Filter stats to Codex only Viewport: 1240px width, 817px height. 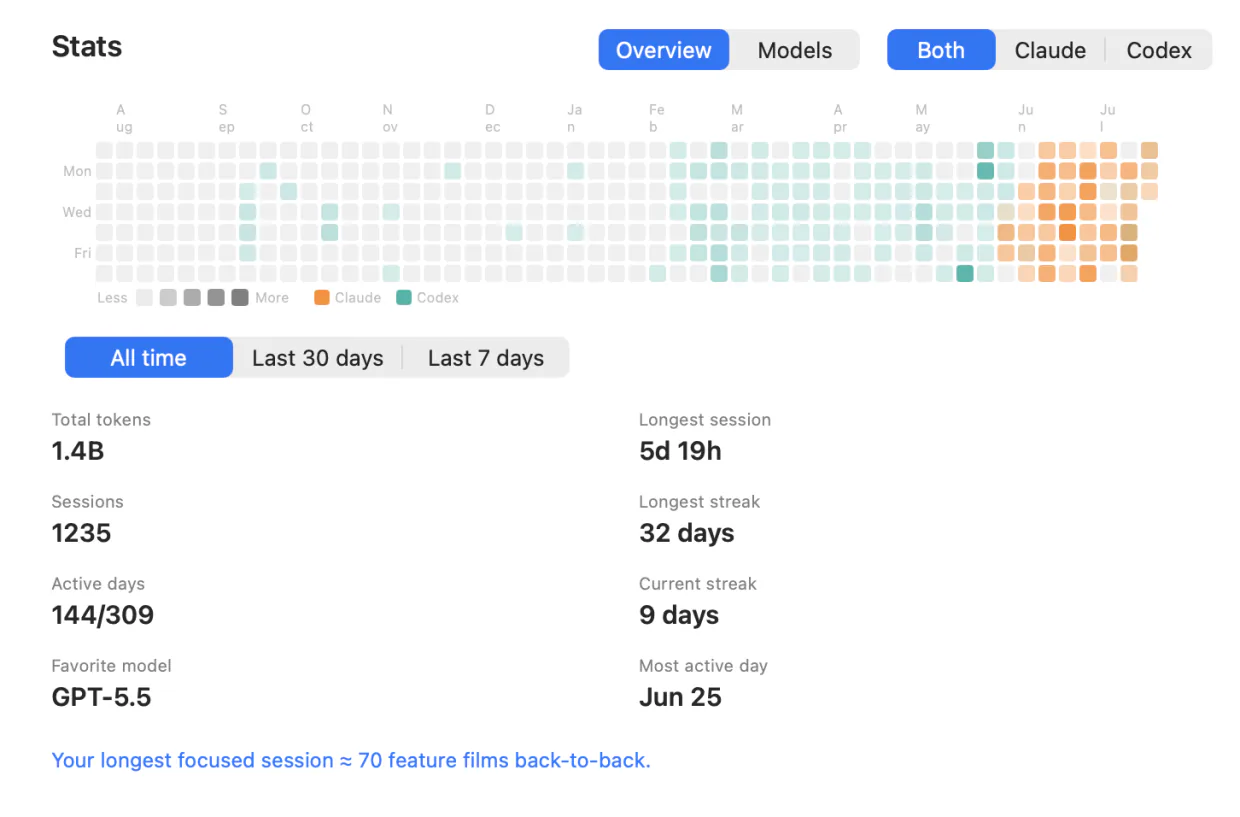pyautogui.click(x=1159, y=50)
